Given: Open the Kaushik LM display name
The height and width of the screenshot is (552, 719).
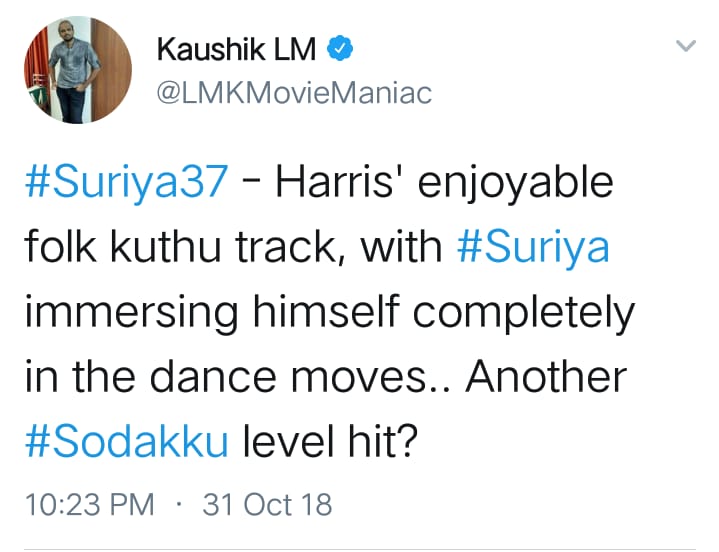Looking at the screenshot, I should (237, 49).
